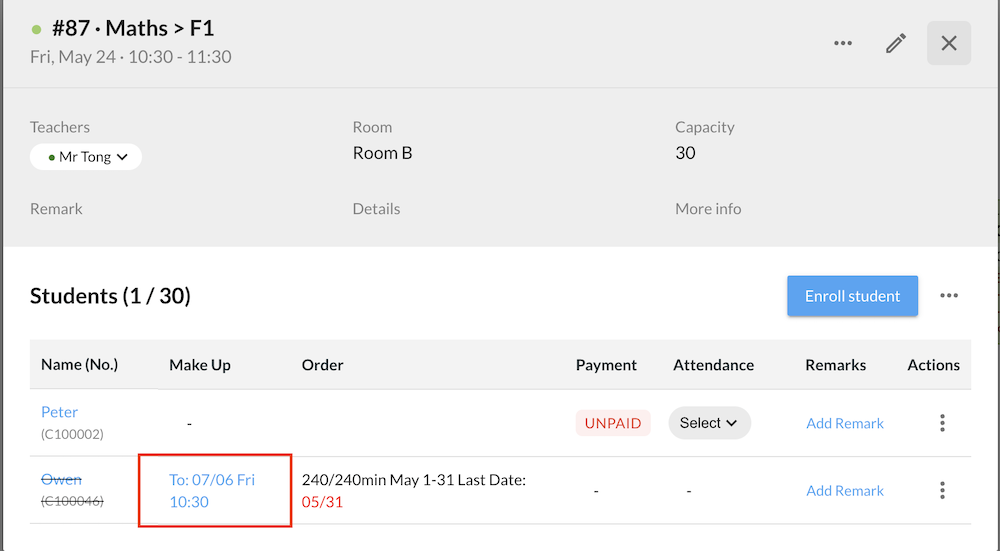The image size is (1000, 551).
Task: Click the Make Up column header
Action: [200, 365]
